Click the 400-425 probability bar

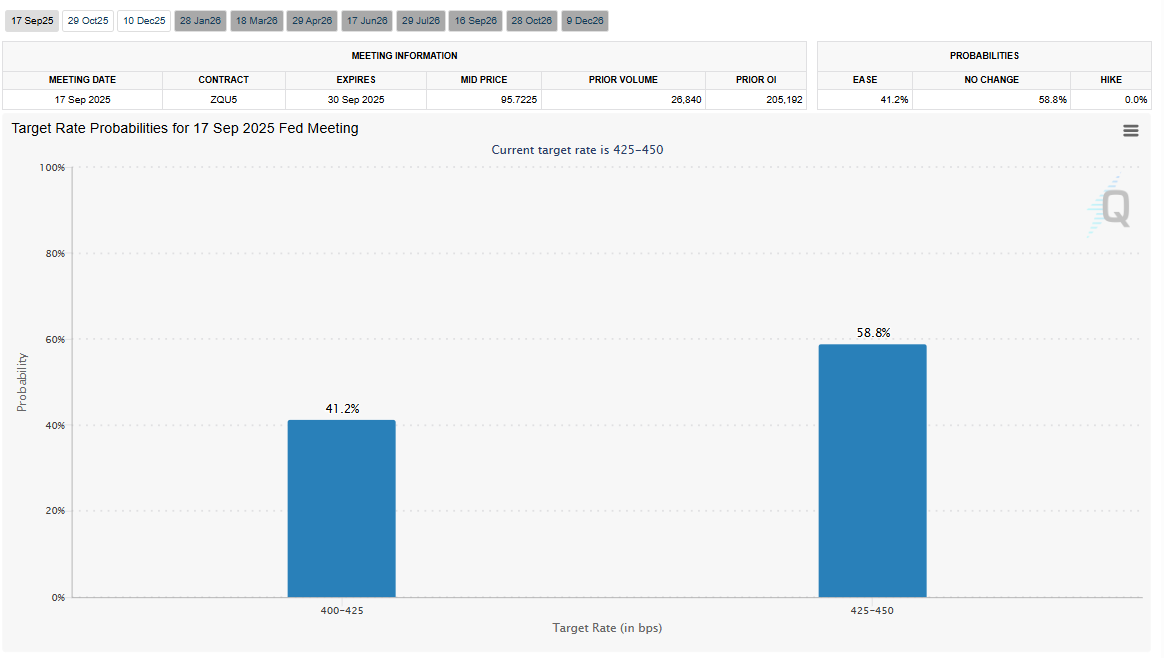point(341,508)
